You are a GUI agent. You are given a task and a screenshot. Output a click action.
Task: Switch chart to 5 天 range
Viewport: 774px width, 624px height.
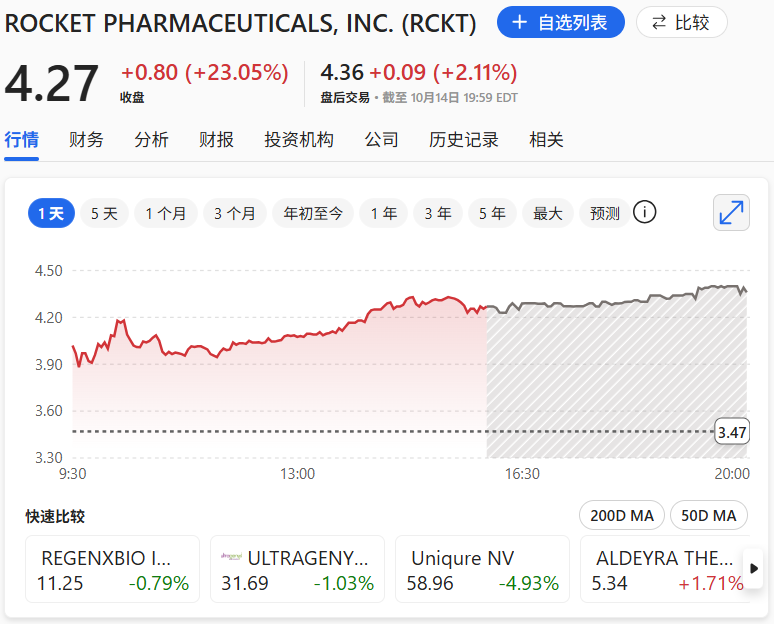(x=104, y=213)
